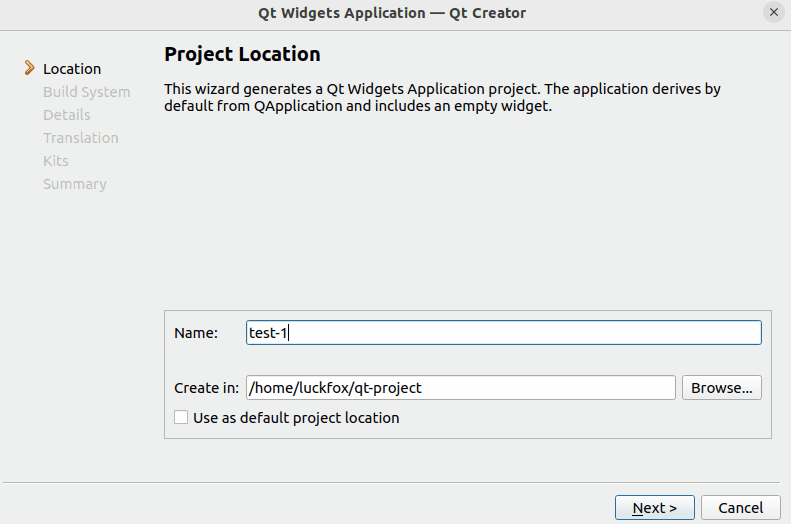Screen dimensions: 791x524
Task: Cancel the project wizard
Action: coord(740,508)
